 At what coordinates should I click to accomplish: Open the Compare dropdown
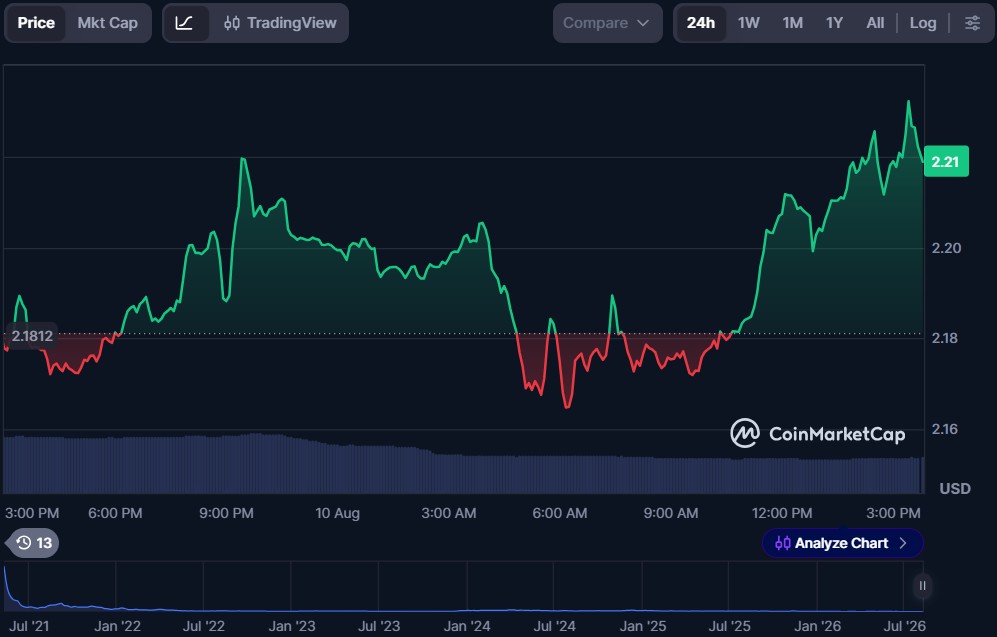(607, 23)
